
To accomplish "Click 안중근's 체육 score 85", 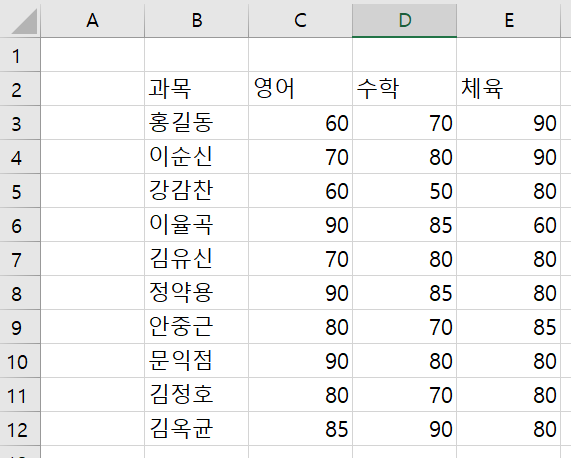I will (x=509, y=327).
